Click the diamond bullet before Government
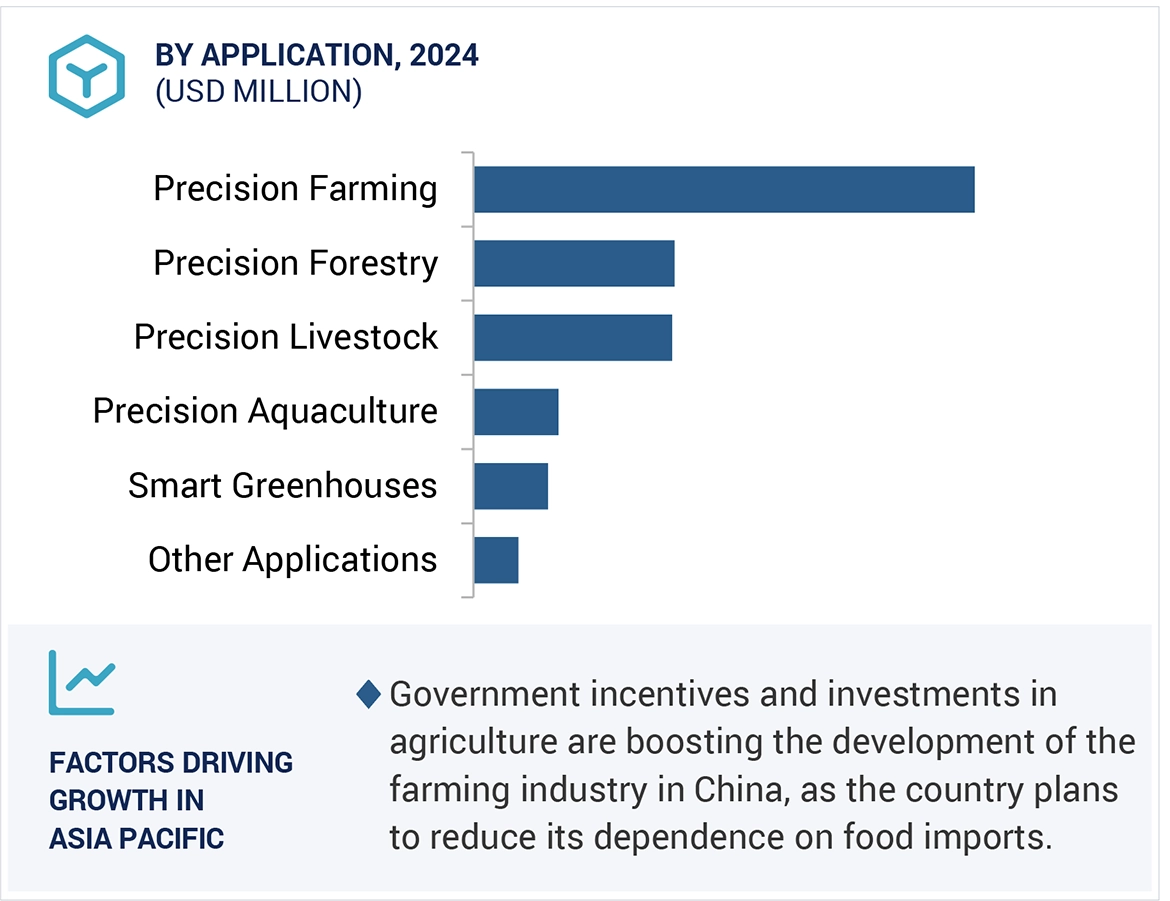The height and width of the screenshot is (901, 1170). (x=369, y=694)
